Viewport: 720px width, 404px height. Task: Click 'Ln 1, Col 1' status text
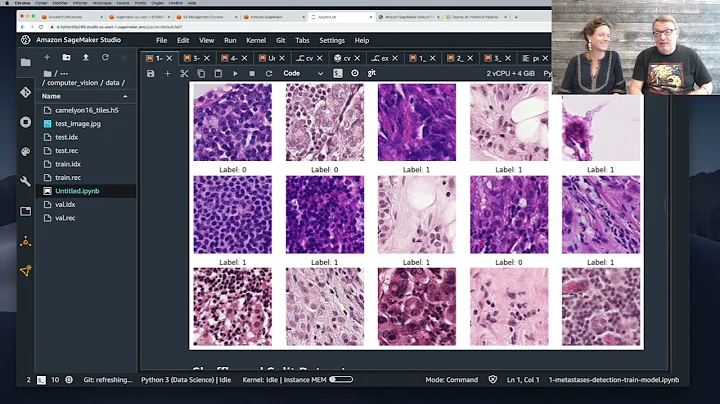point(523,380)
